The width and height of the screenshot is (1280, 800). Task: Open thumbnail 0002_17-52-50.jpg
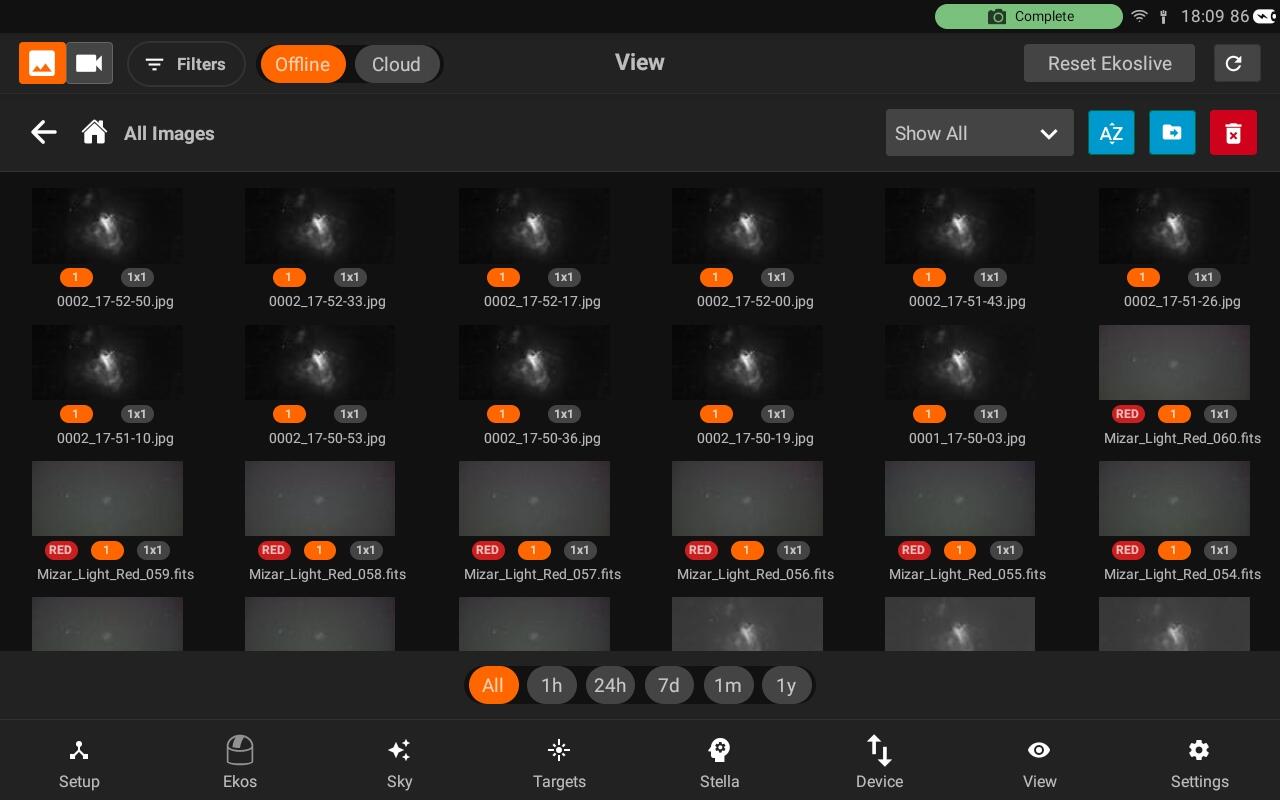[x=107, y=226]
